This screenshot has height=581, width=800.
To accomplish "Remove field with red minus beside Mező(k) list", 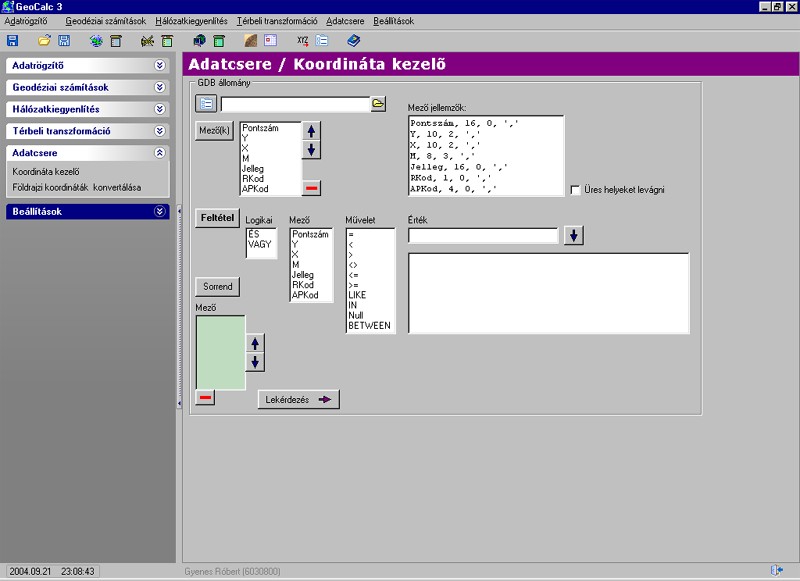I will pyautogui.click(x=311, y=188).
